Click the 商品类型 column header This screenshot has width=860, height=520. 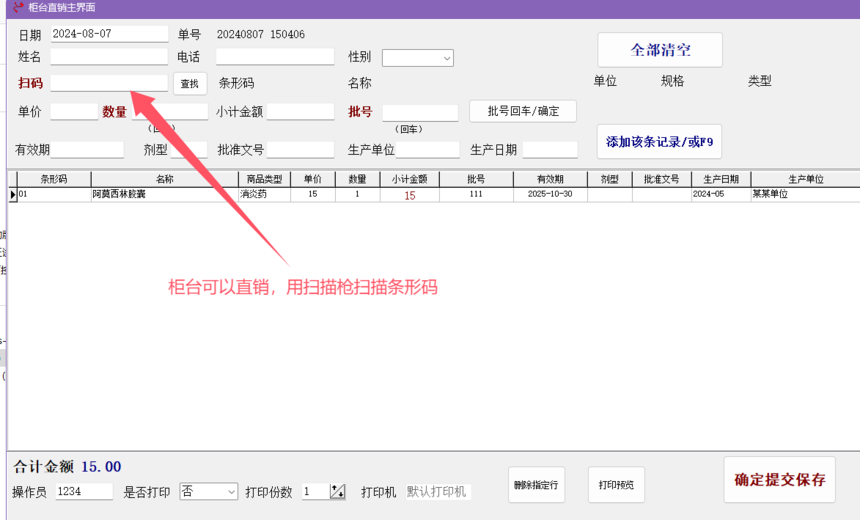264,179
